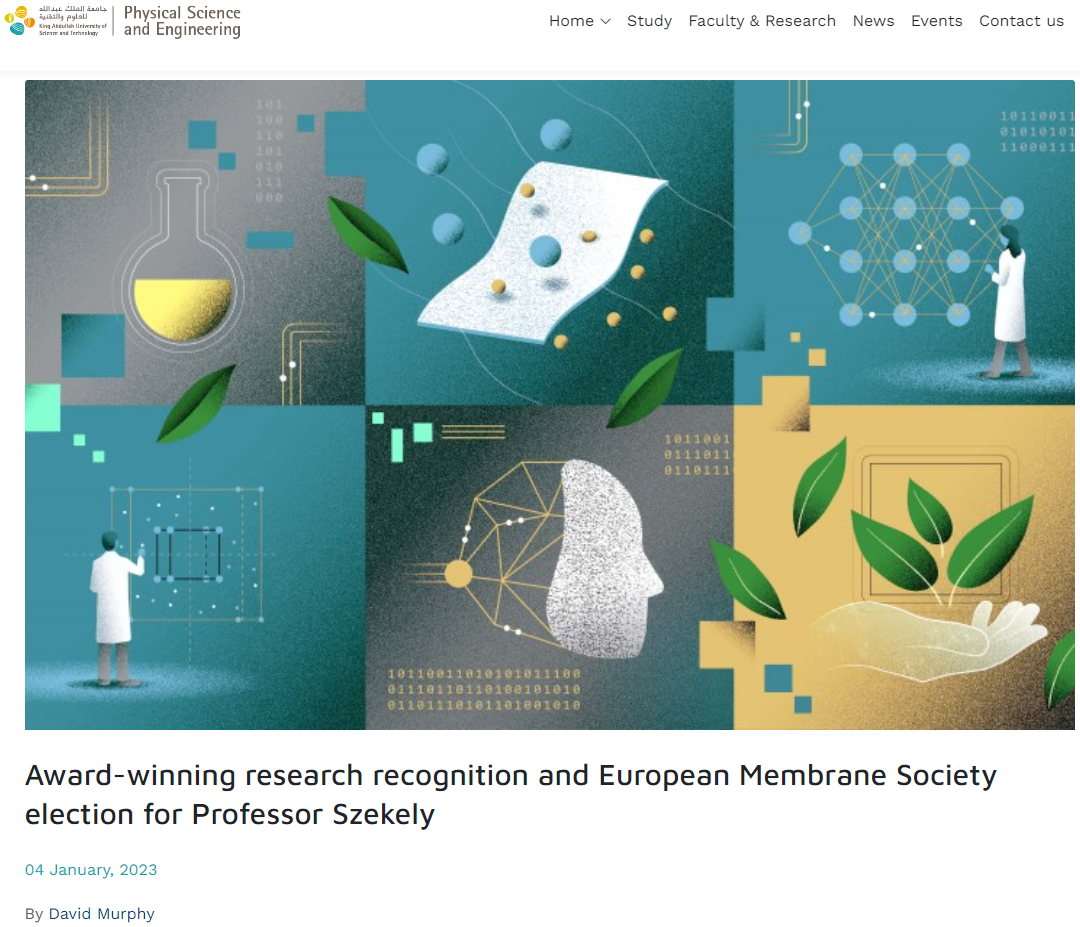Open the Events page
1080x927 pixels.
pos(936,21)
